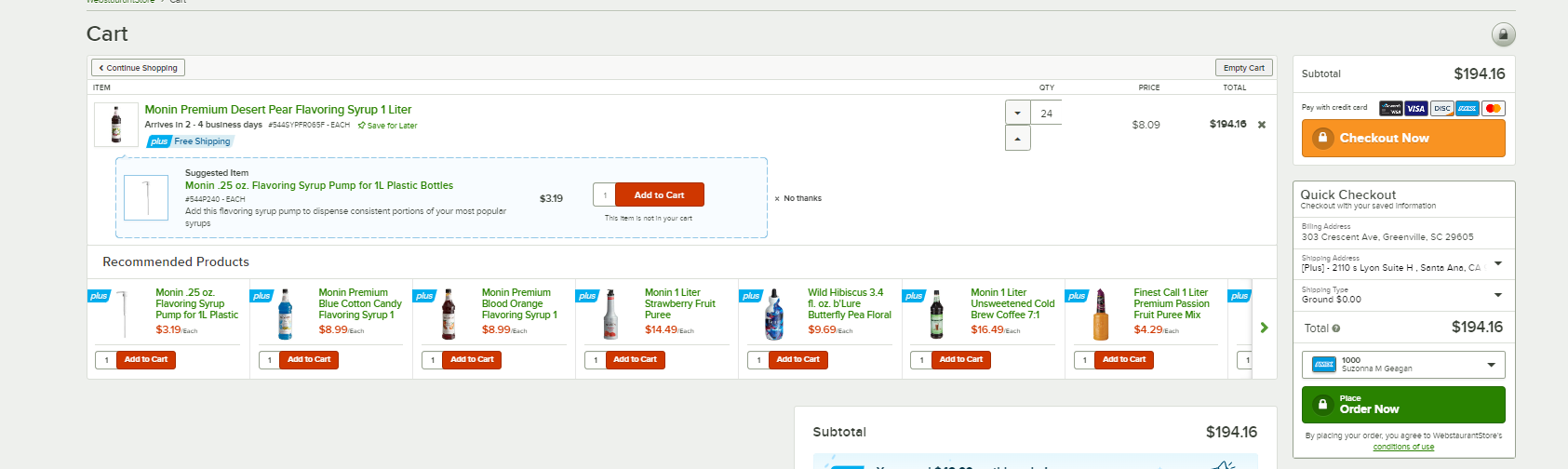
Task: Click the orange Checkout Now button
Action: [1403, 138]
